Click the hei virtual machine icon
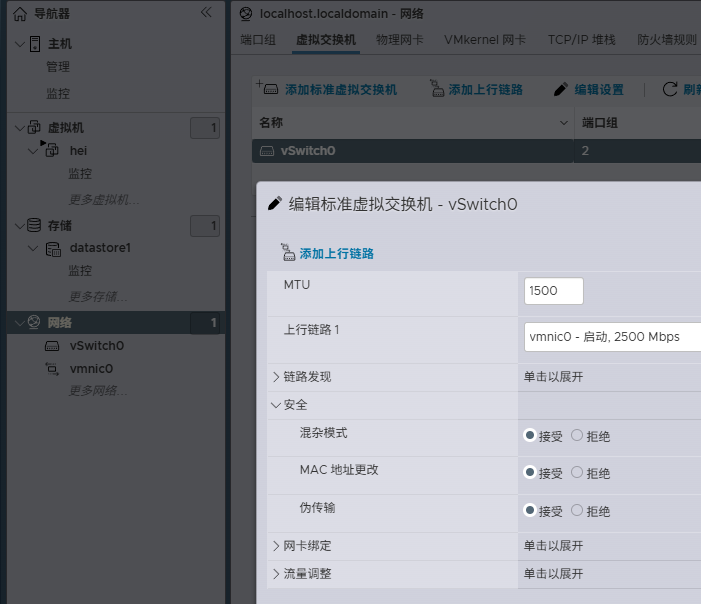Image resolution: width=701 pixels, height=604 pixels. [x=53, y=150]
